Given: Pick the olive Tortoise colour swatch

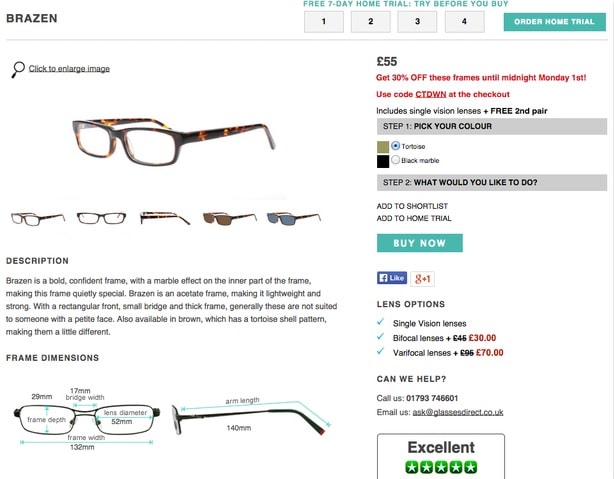Looking at the screenshot, I should [x=383, y=147].
